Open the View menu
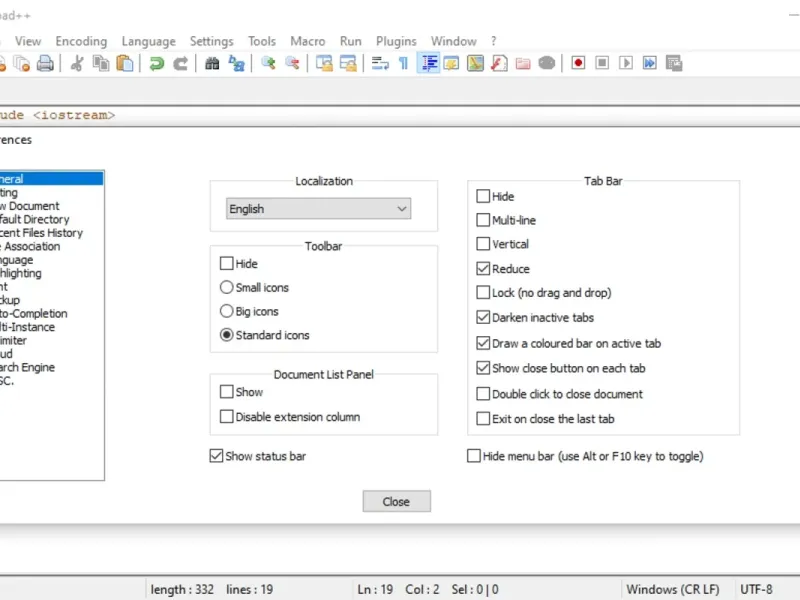Image resolution: width=800 pixels, height=600 pixels. (x=28, y=41)
